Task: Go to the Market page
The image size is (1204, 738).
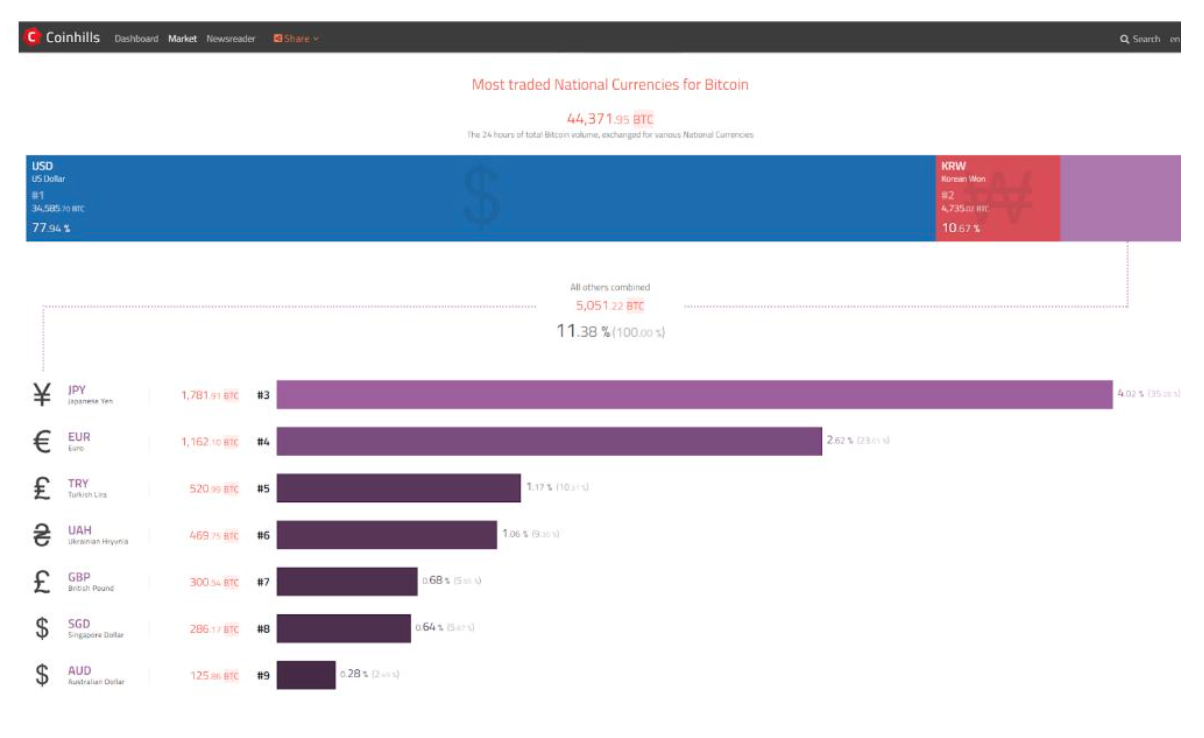Action: [182, 39]
